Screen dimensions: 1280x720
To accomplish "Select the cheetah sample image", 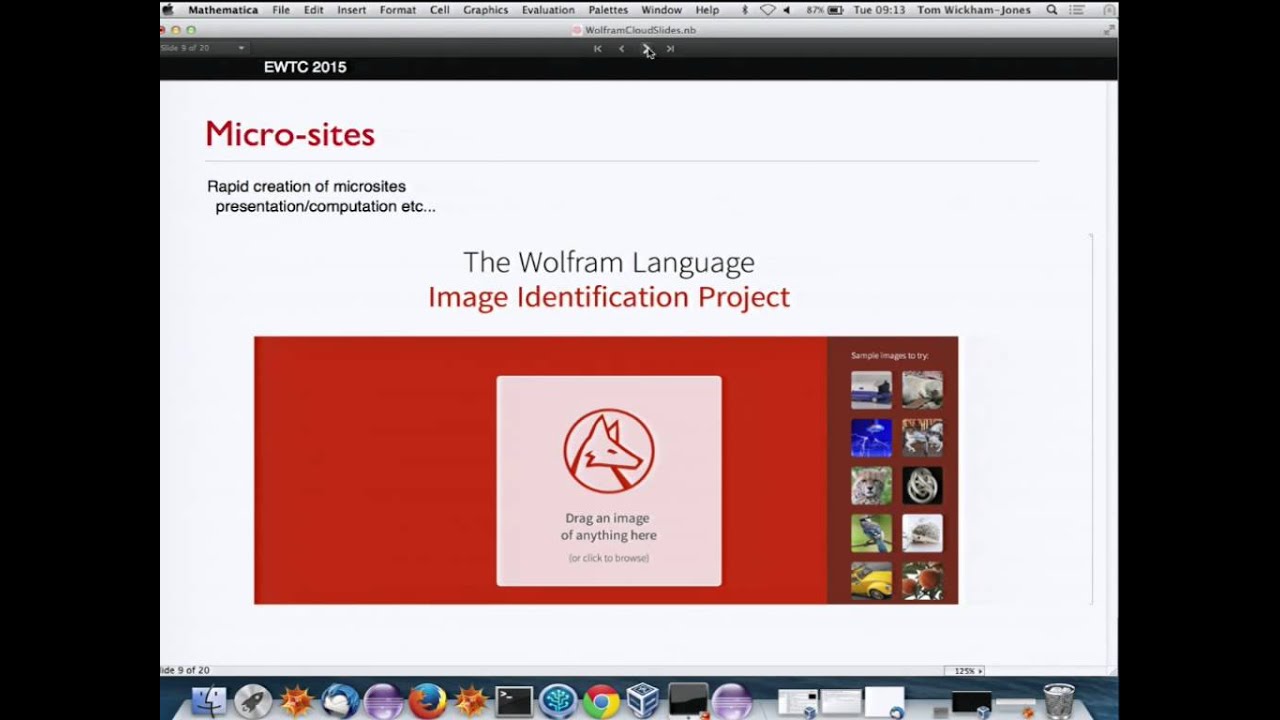I will point(871,486).
